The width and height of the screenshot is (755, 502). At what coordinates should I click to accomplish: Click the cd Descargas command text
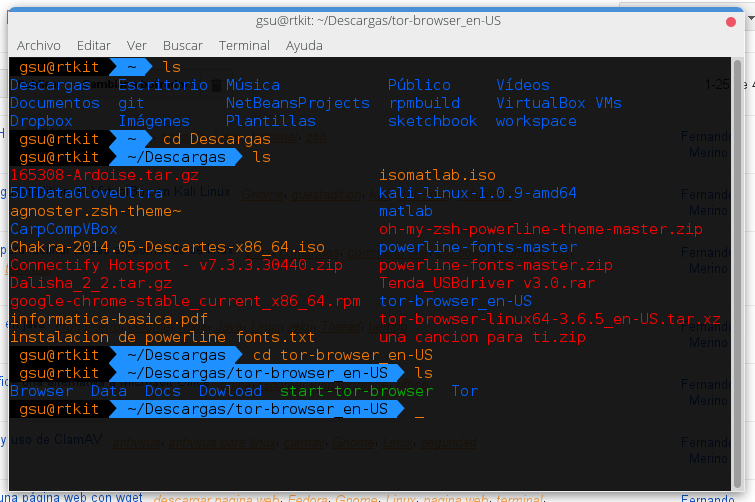point(217,139)
